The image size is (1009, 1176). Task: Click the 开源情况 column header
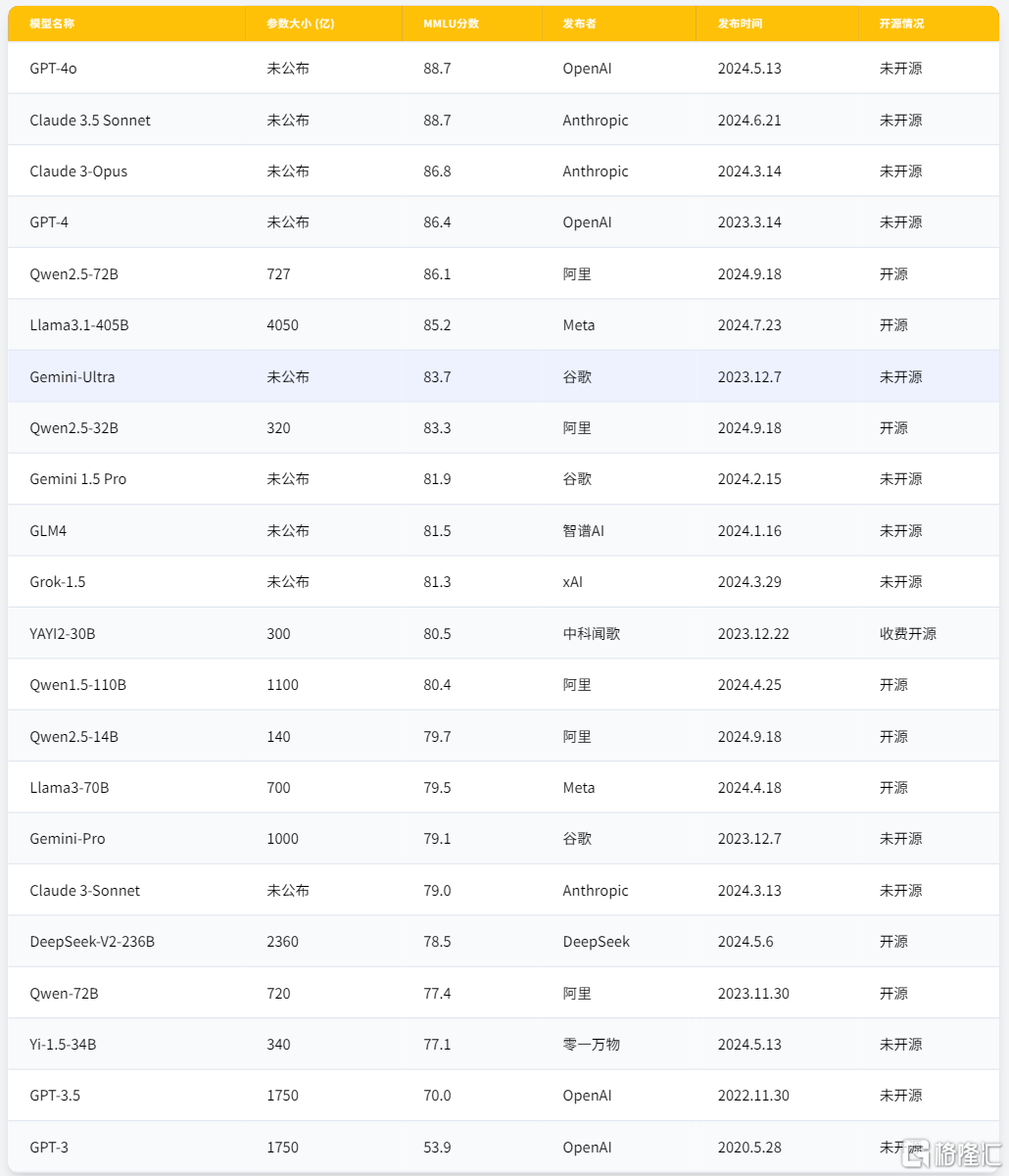[x=901, y=24]
